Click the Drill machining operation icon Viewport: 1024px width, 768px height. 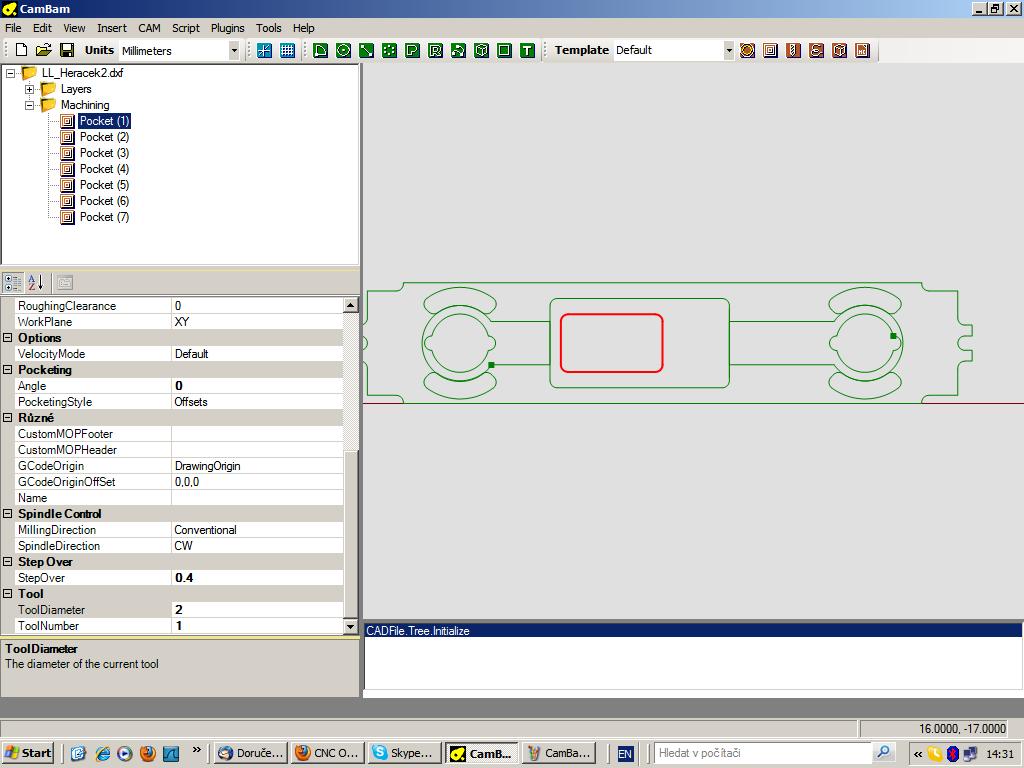pos(793,50)
